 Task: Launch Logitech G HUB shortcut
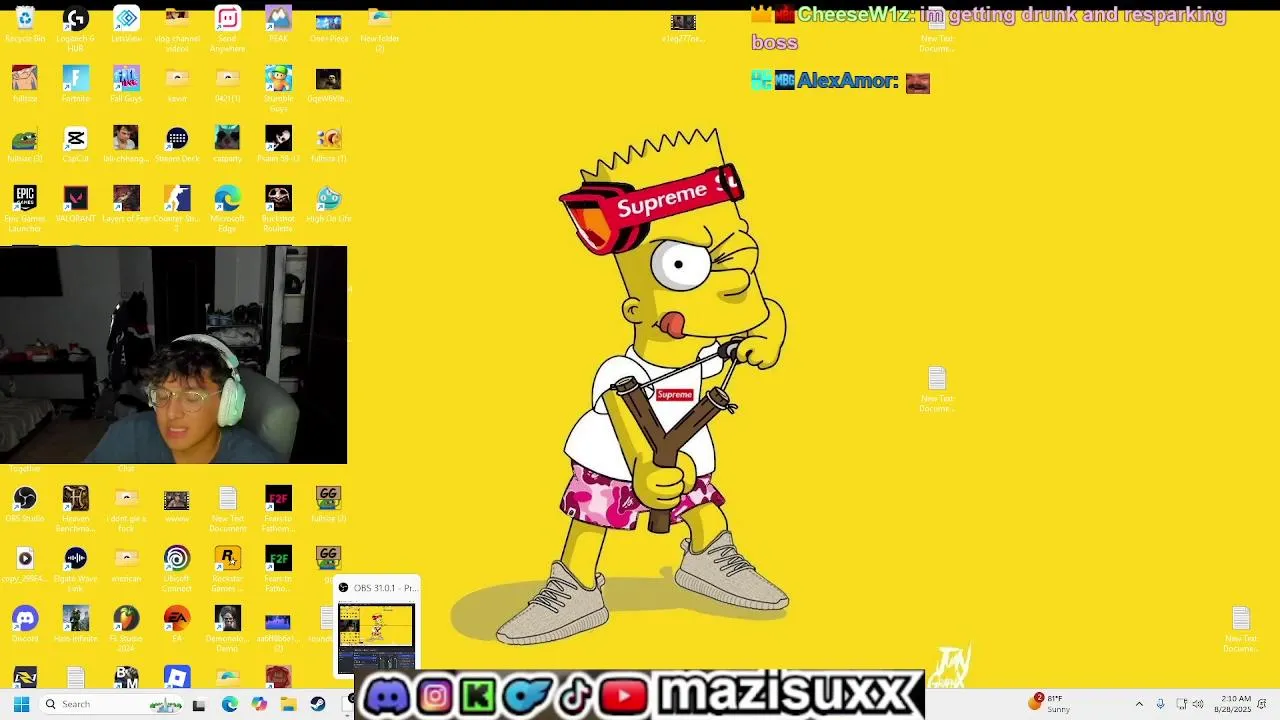[75, 28]
